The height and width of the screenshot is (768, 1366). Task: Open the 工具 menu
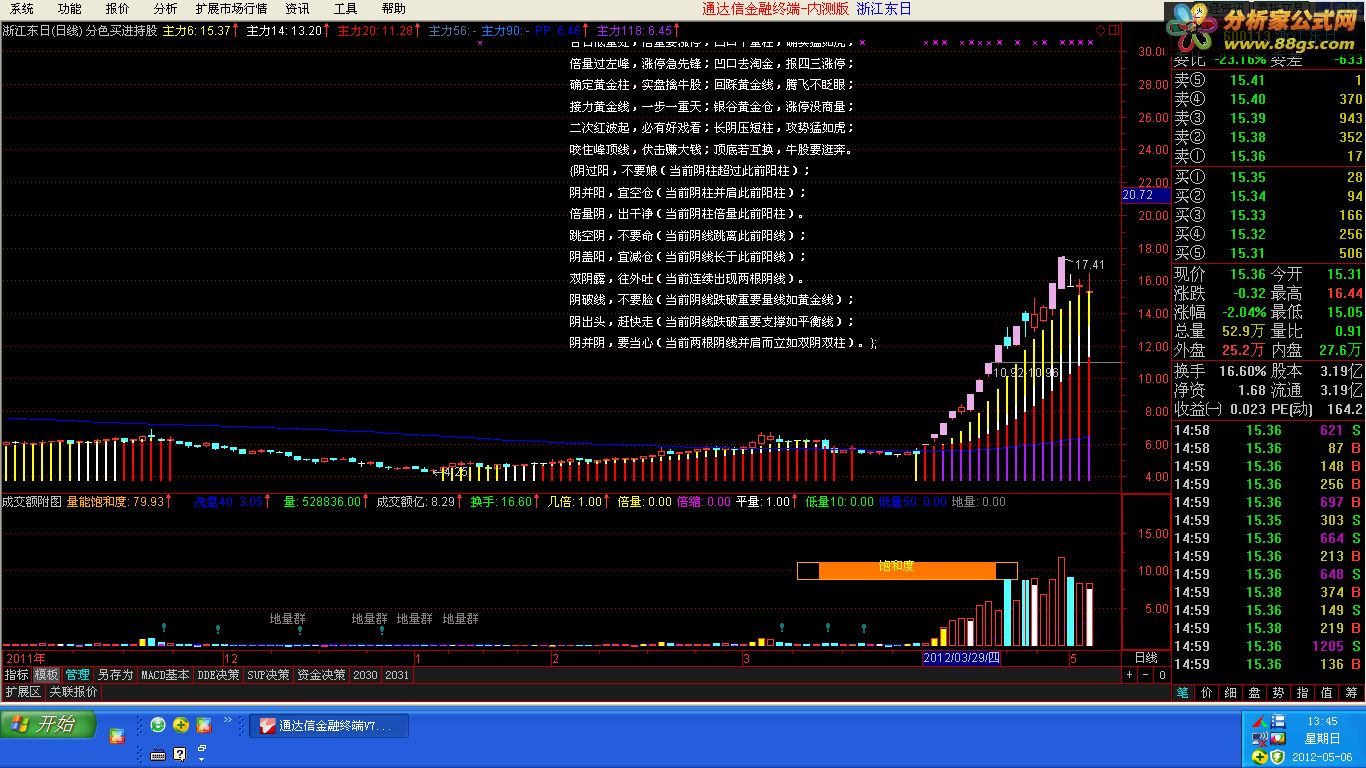point(346,9)
